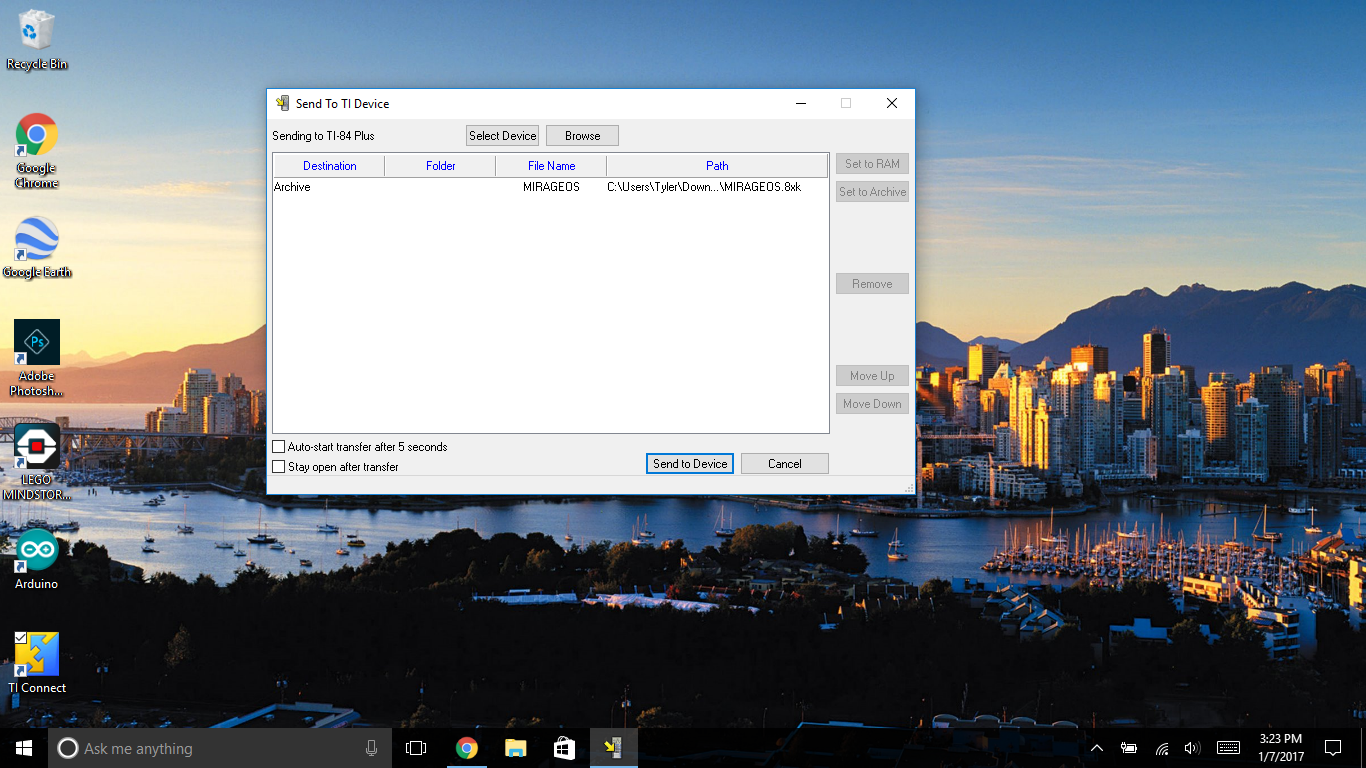Click the Set to RAM button
Screen dimensions: 1366x768
[872, 164]
